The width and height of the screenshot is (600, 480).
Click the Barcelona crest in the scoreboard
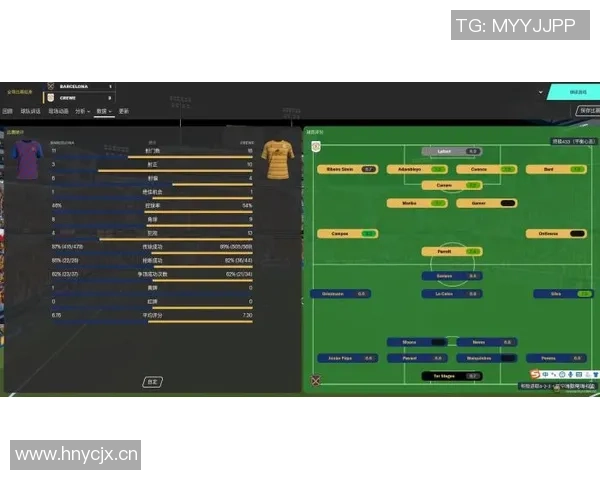[52, 87]
